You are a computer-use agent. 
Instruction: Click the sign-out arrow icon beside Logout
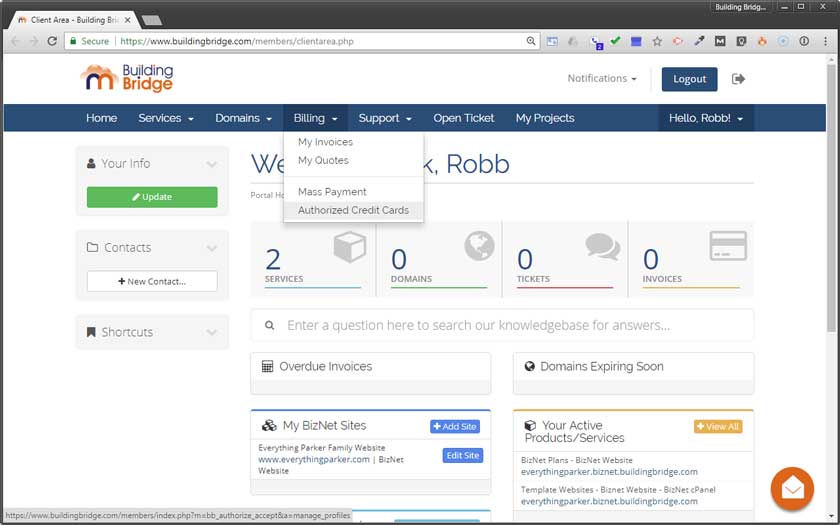(x=738, y=79)
